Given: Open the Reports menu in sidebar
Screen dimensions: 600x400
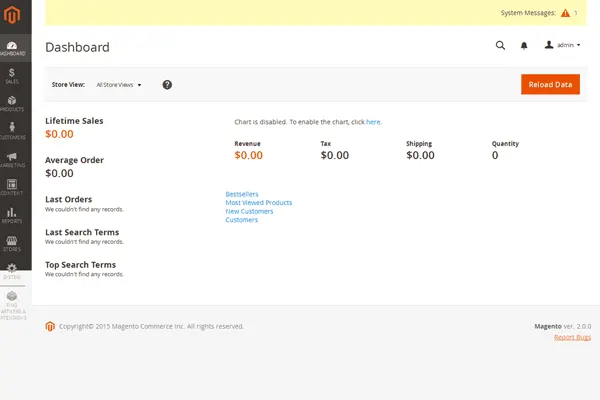Looking at the screenshot, I should click(12, 215).
